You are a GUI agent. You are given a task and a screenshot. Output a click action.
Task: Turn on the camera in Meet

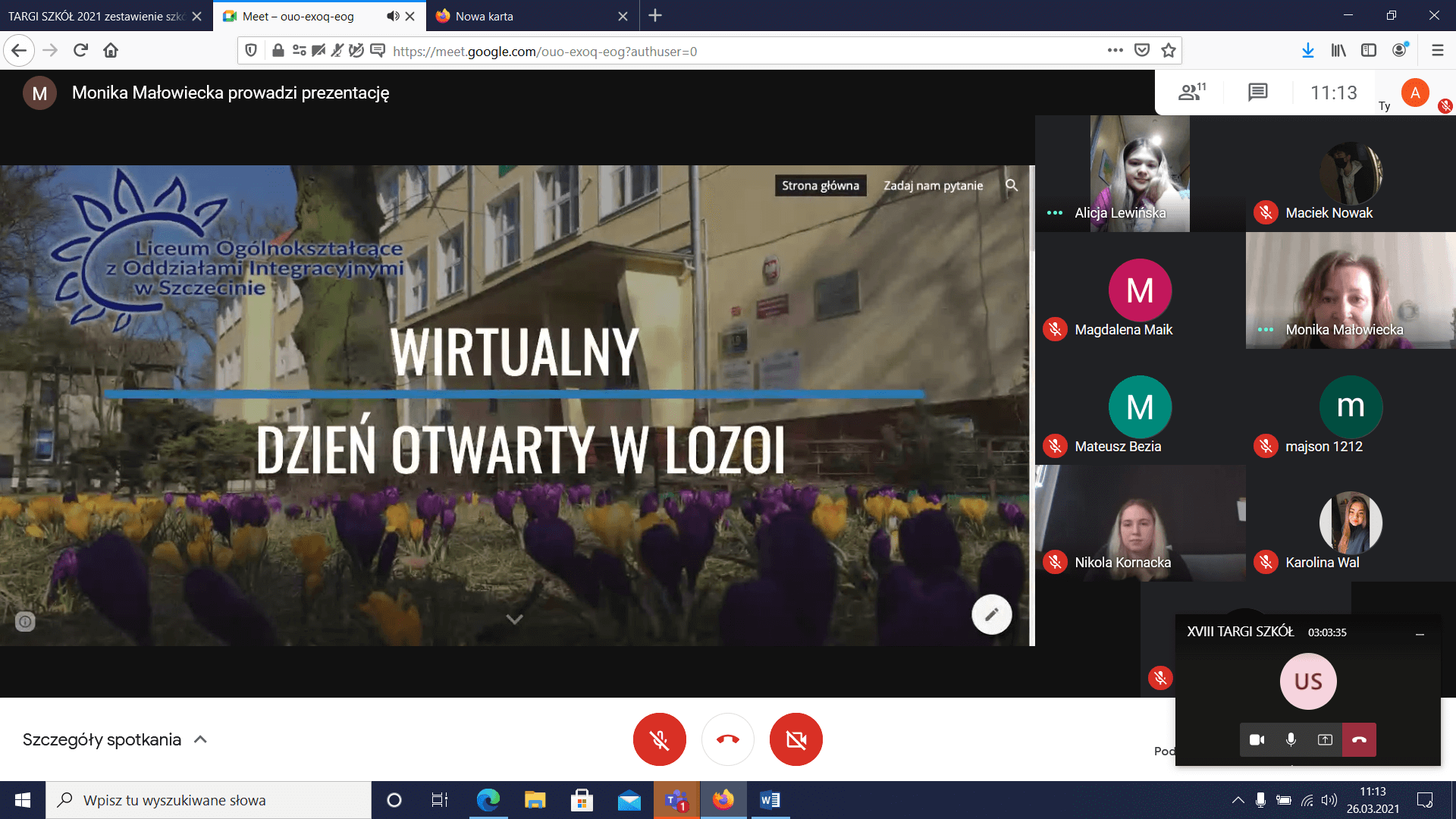pyautogui.click(x=795, y=739)
